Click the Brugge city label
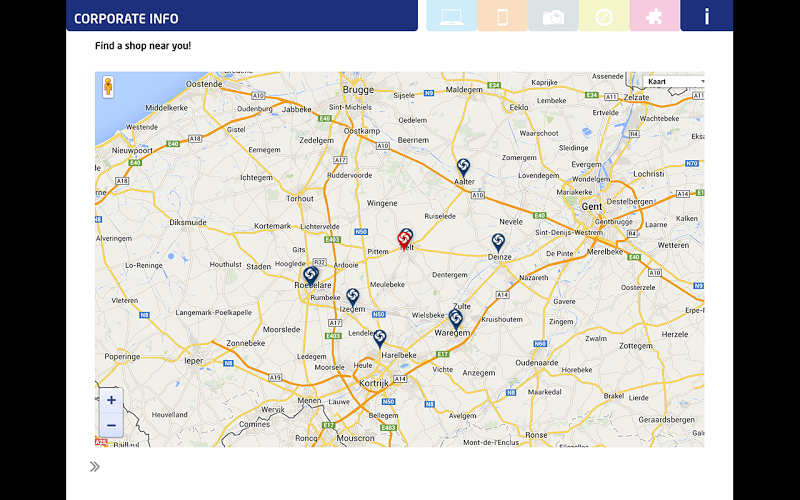This screenshot has width=800, height=500. pos(358,90)
